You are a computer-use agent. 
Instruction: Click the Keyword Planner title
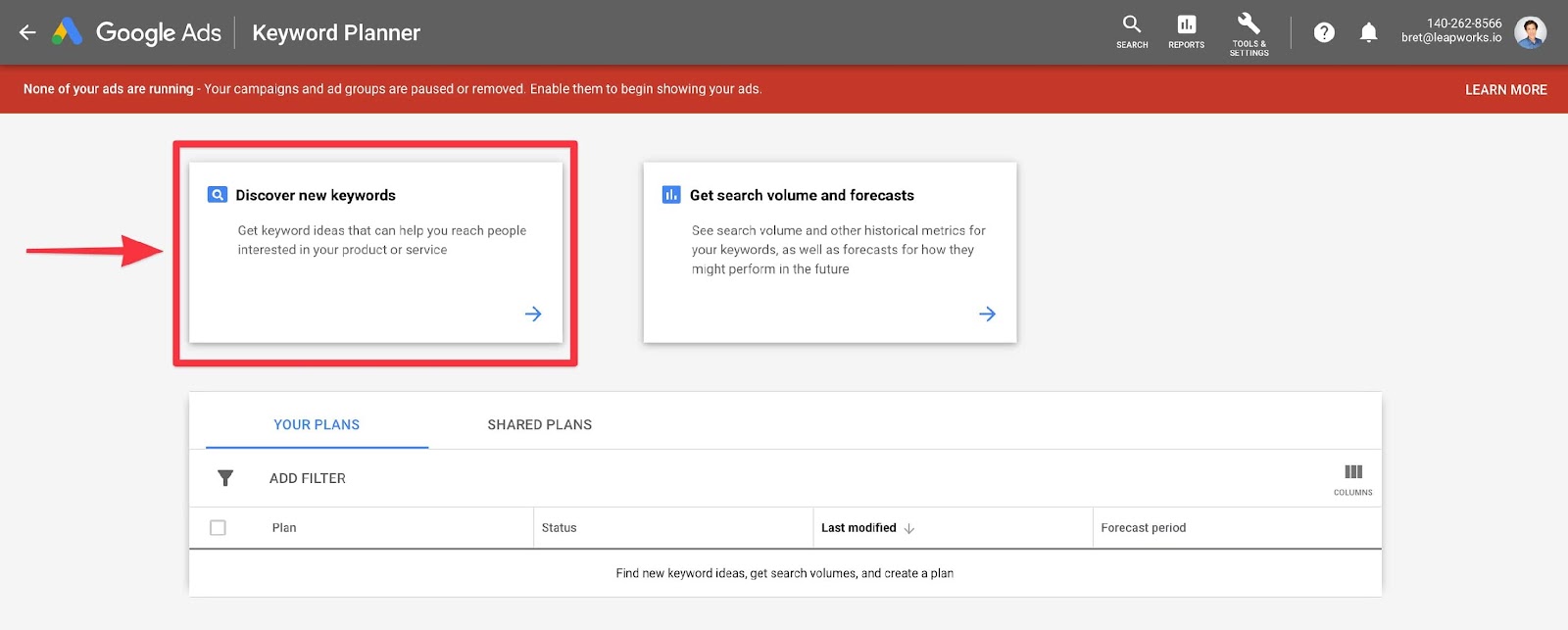pos(336,32)
